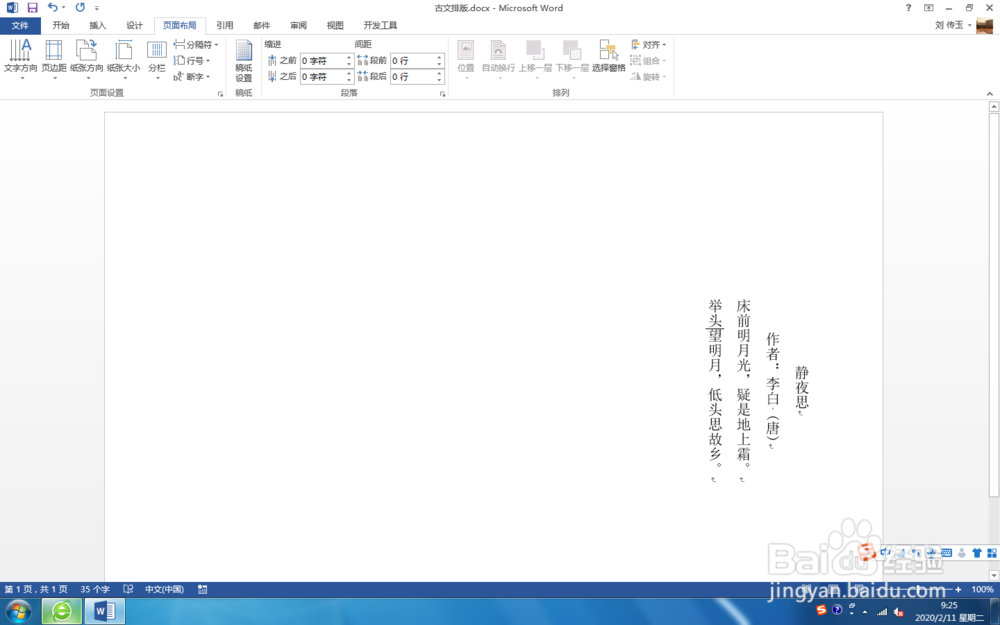1000x625 pixels.
Task: Open 稿纸设置 manuscript paper settings
Action: (244, 61)
